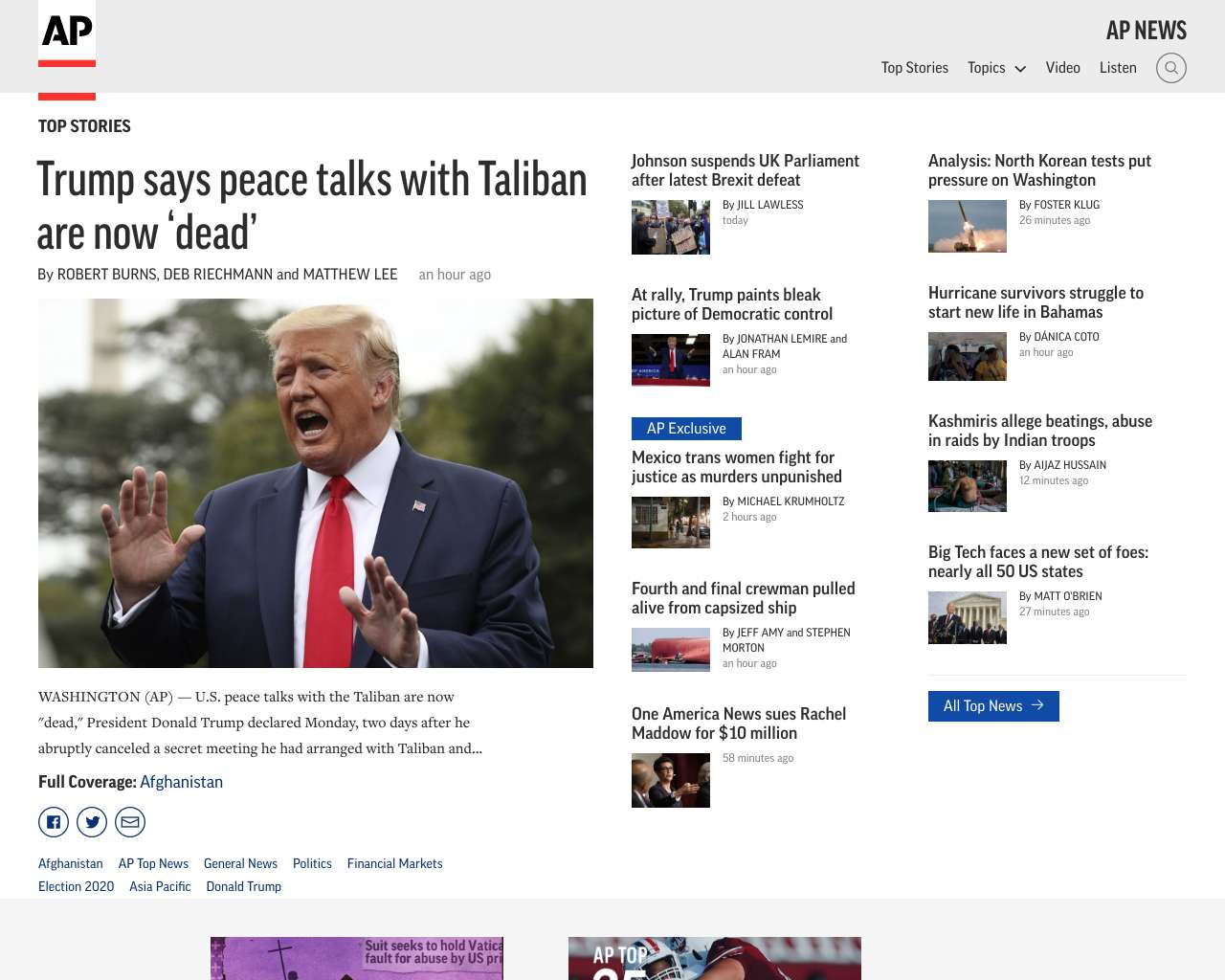Click byline By MICHAEL KRUMHOLTZ

coord(784,501)
